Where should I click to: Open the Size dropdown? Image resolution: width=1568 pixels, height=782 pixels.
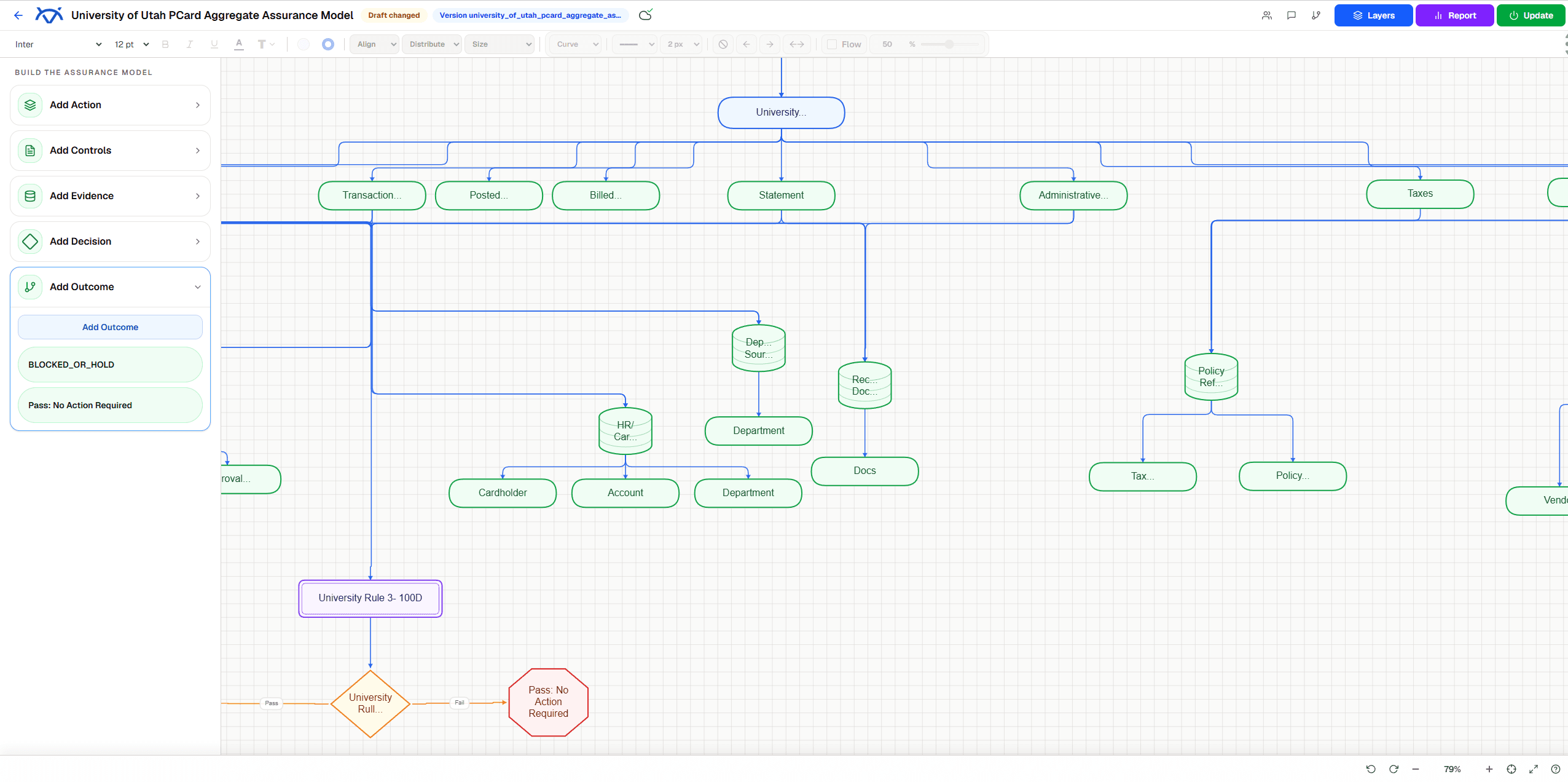coord(500,44)
